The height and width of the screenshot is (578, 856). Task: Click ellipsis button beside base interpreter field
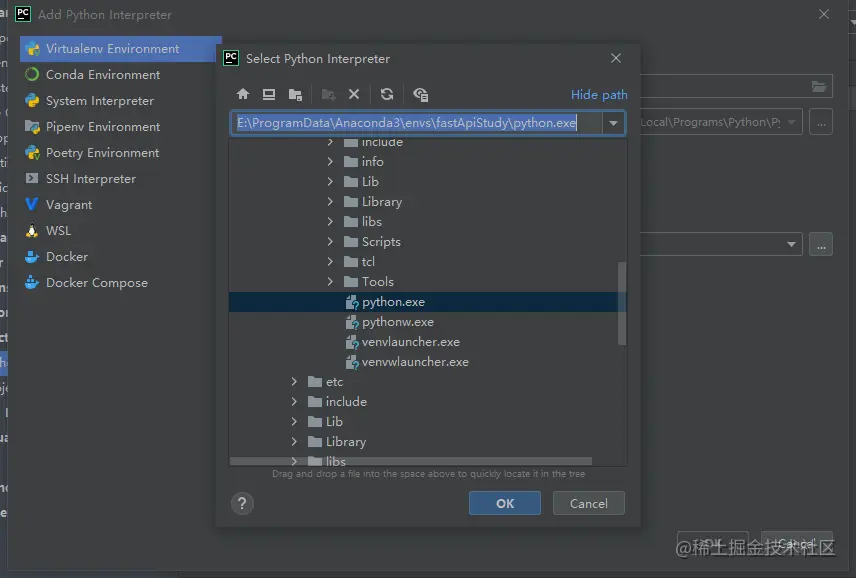(821, 122)
